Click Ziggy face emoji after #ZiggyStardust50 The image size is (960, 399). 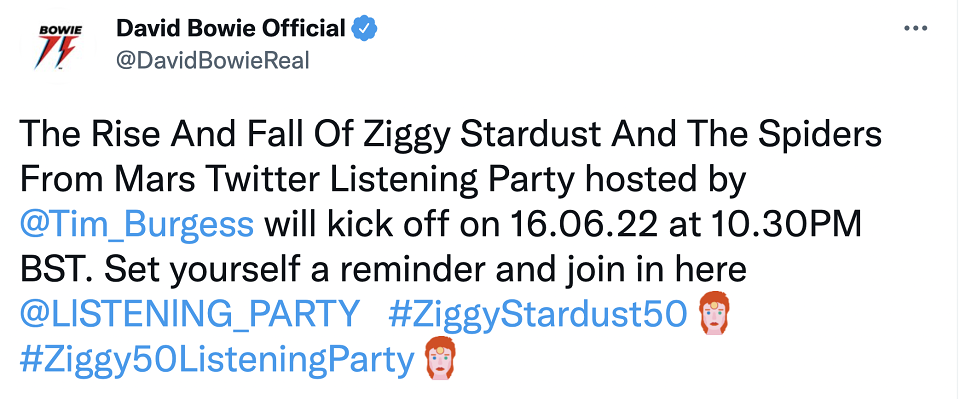click(x=713, y=314)
